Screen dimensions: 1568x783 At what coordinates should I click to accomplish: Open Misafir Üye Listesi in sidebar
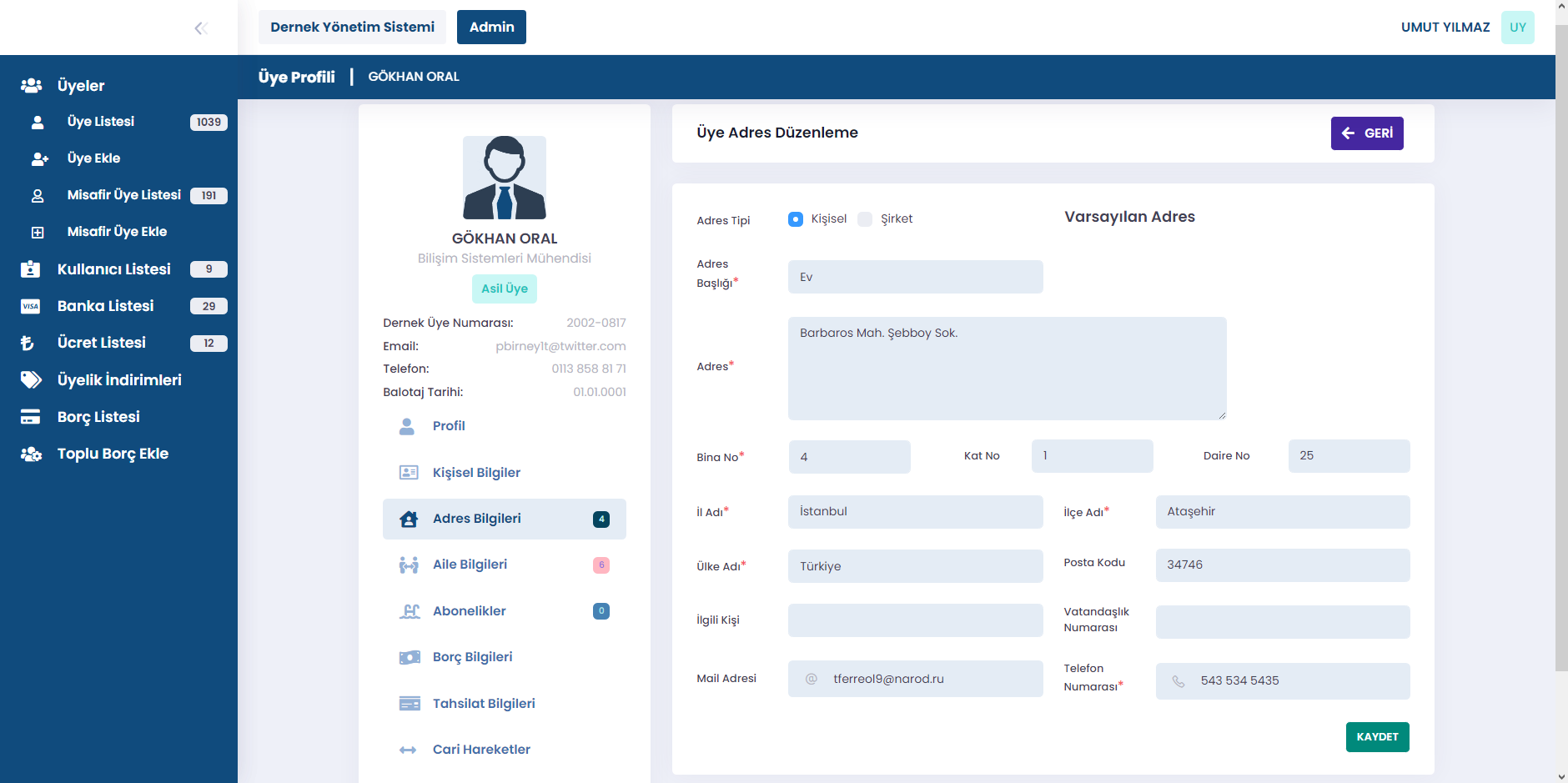tap(123, 195)
